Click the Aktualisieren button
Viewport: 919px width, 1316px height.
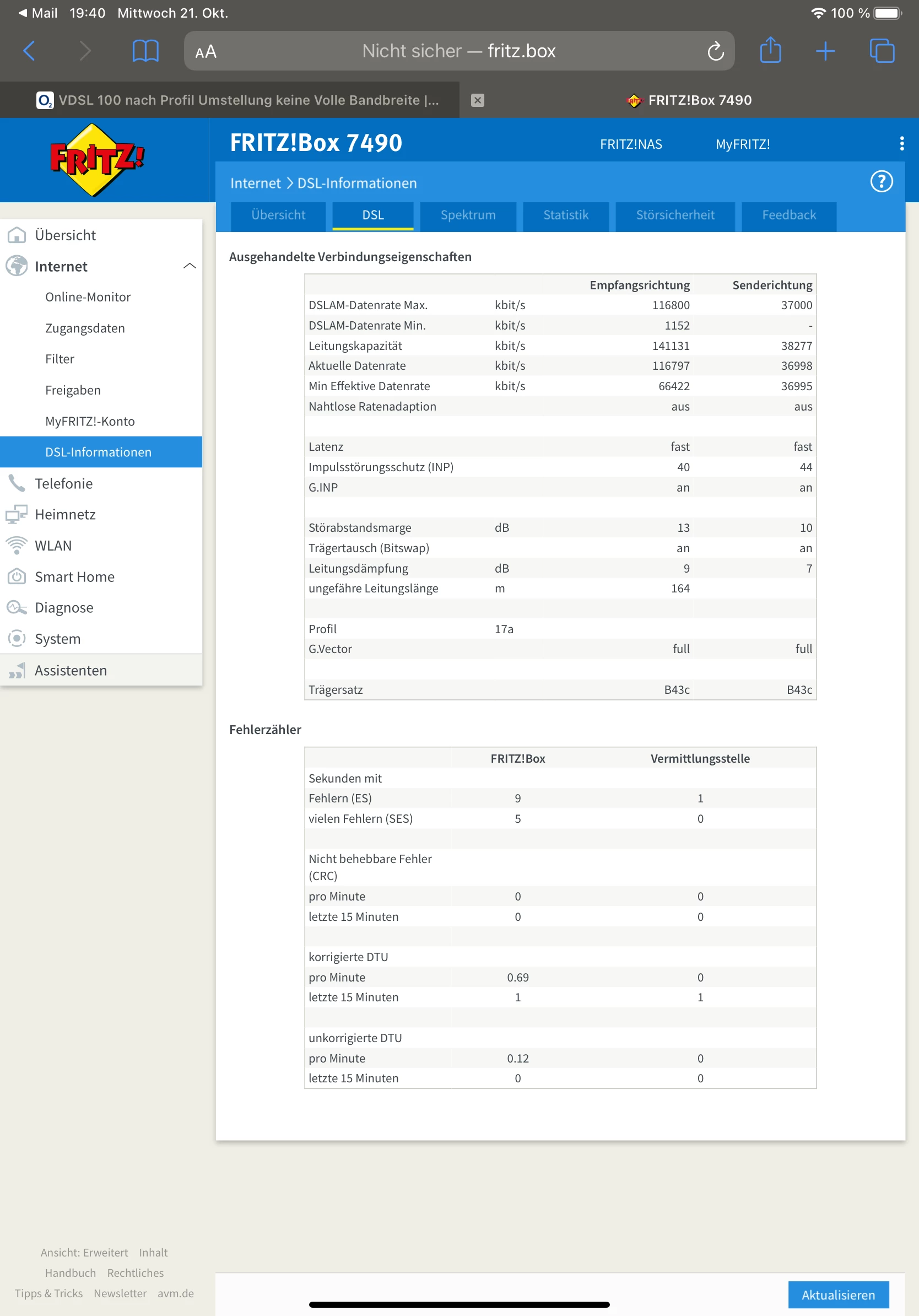coord(838,1295)
